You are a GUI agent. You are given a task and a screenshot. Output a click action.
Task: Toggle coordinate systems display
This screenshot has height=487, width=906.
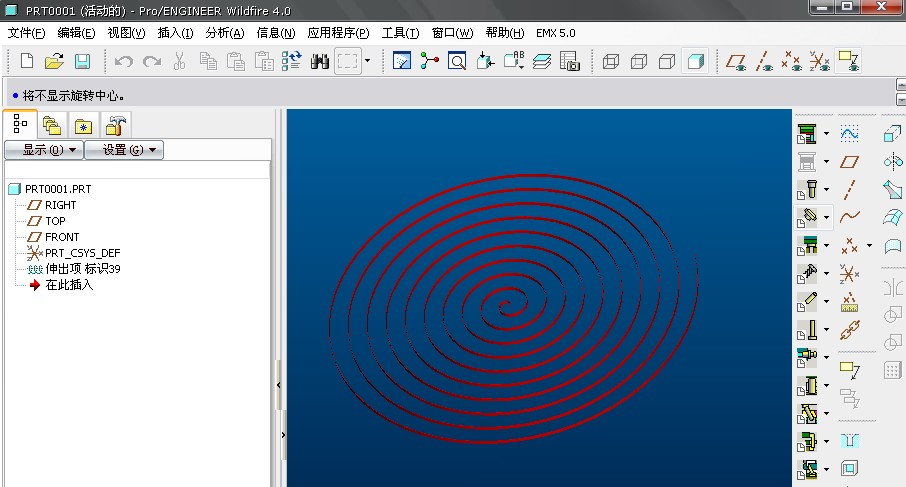click(x=820, y=61)
